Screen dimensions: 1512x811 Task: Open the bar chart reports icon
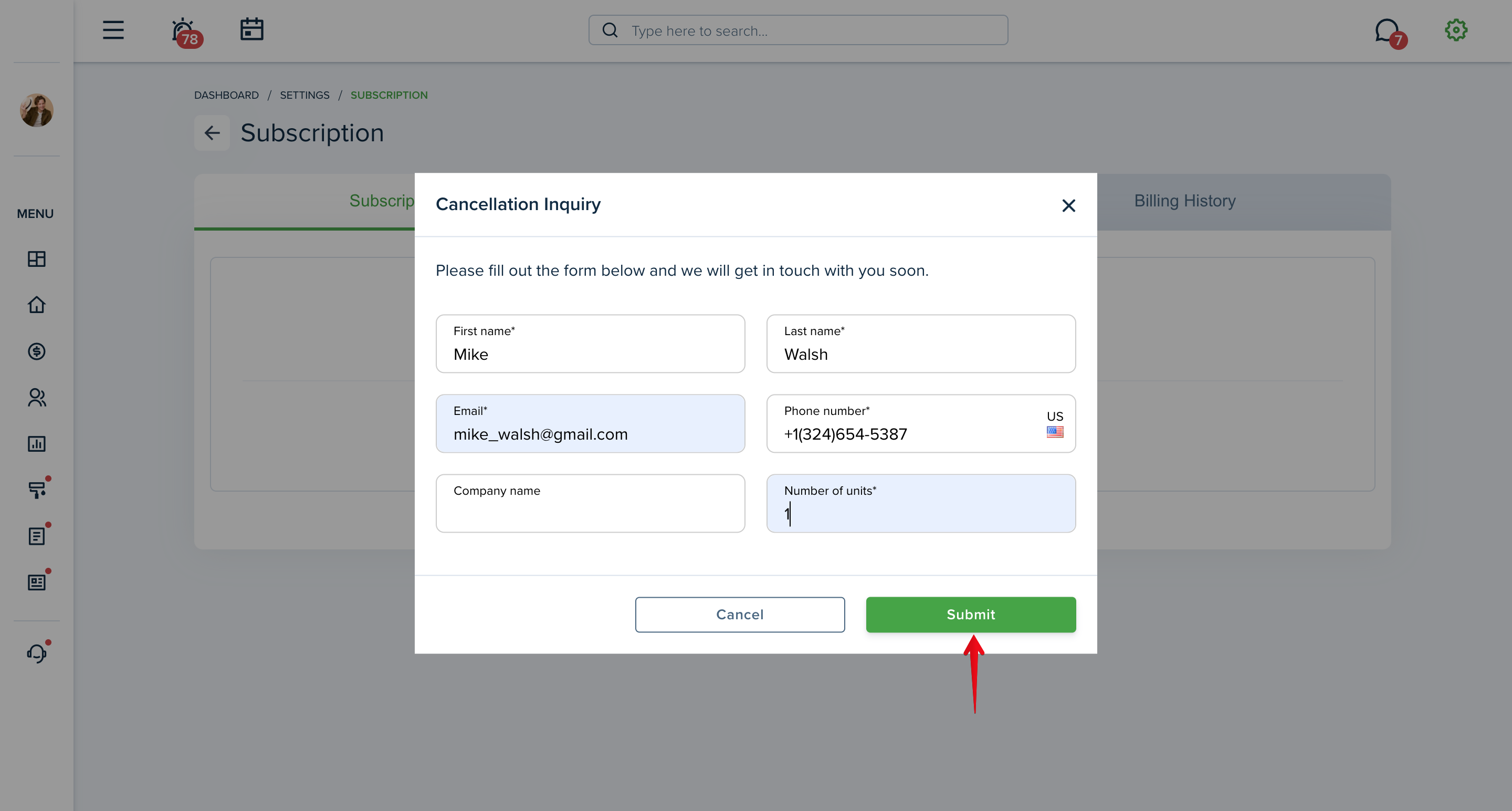36,443
